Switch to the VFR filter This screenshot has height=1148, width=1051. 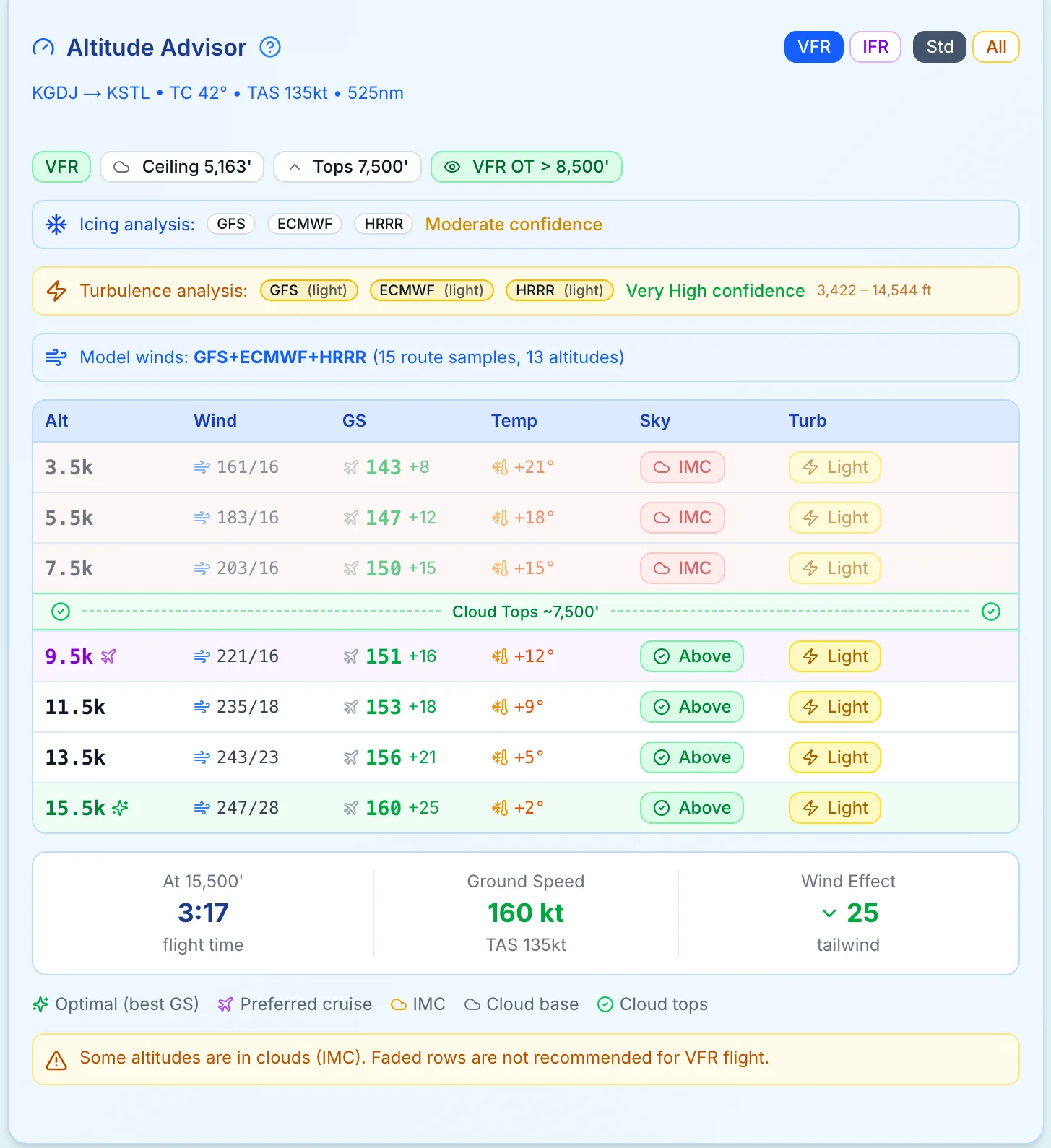click(x=814, y=47)
